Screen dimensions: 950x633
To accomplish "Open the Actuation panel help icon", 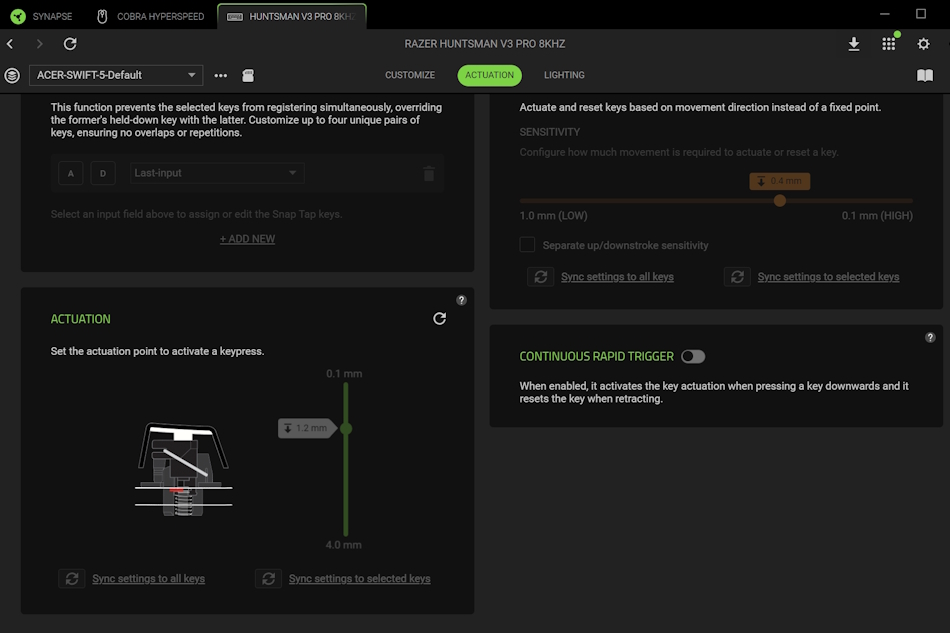I will click(x=461, y=300).
